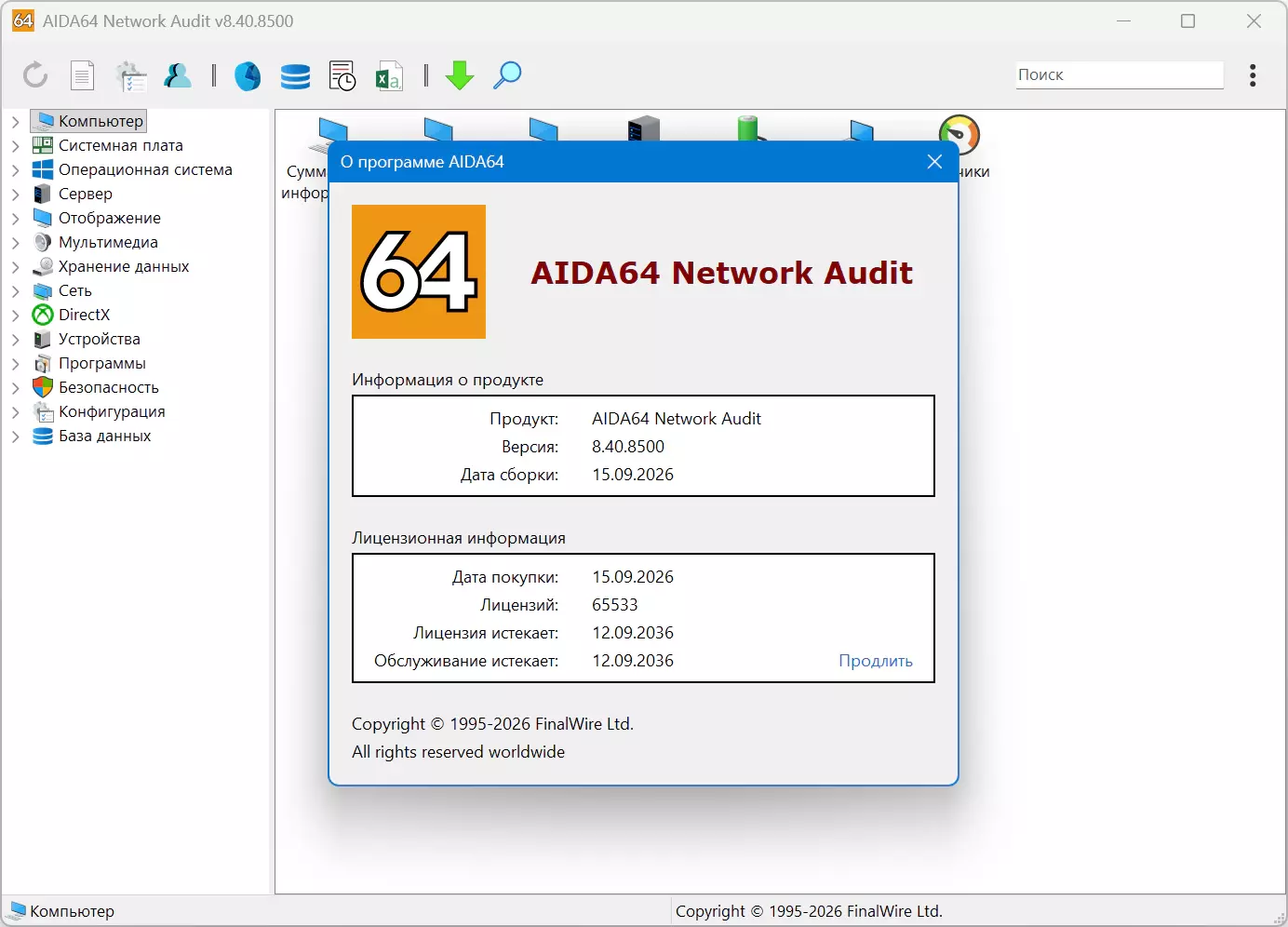
Task: Click the Excel export icon
Action: [x=389, y=75]
